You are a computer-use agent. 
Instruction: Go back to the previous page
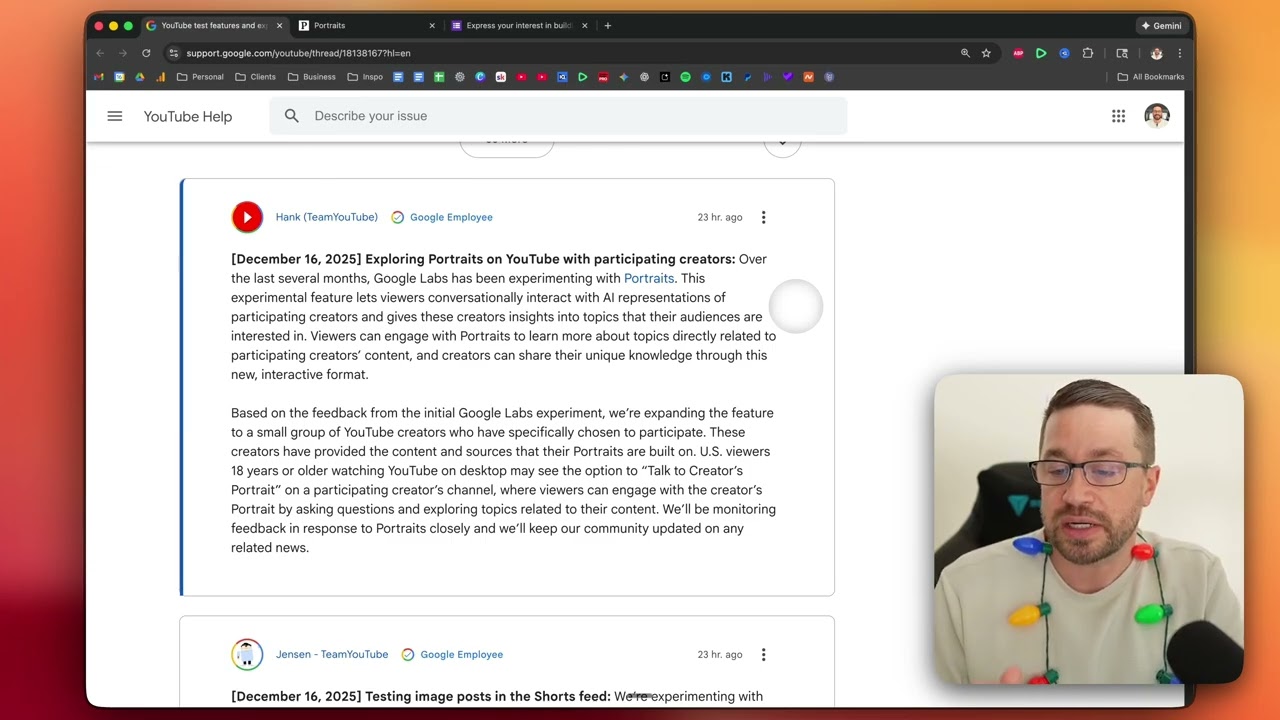100,53
